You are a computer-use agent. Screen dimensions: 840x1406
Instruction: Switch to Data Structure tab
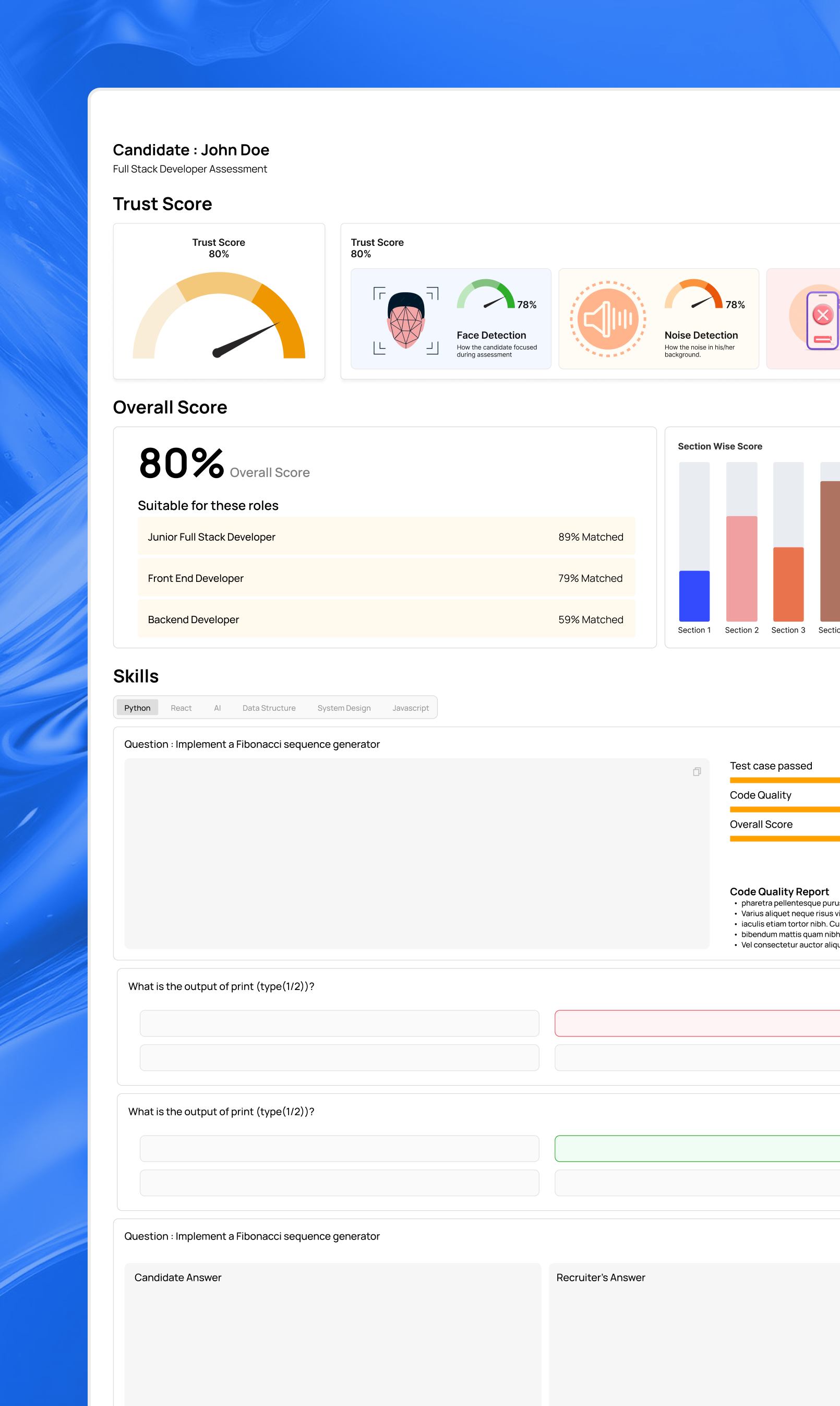(x=269, y=708)
